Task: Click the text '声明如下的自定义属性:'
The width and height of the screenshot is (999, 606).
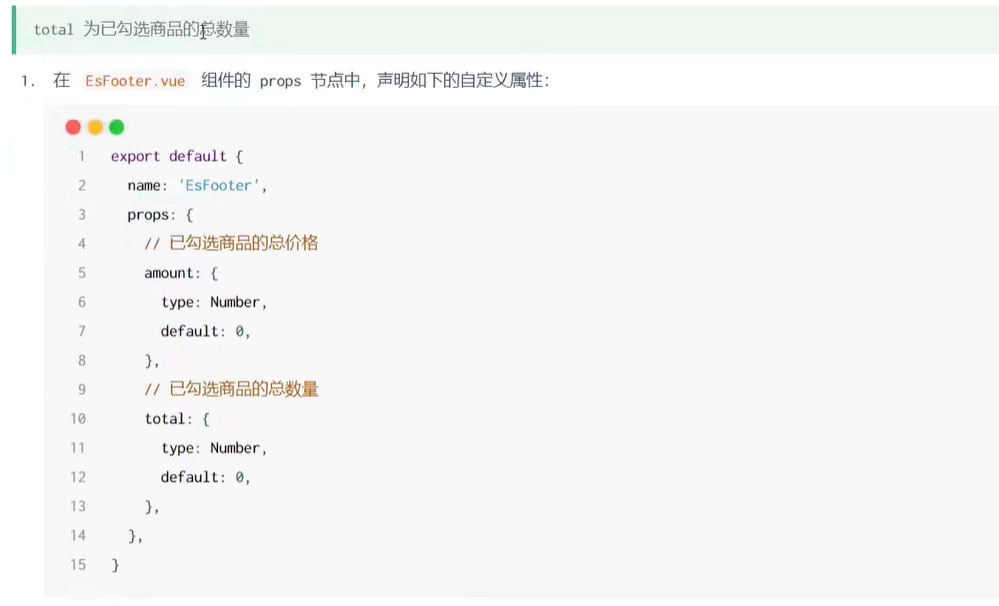Action: 463,81
